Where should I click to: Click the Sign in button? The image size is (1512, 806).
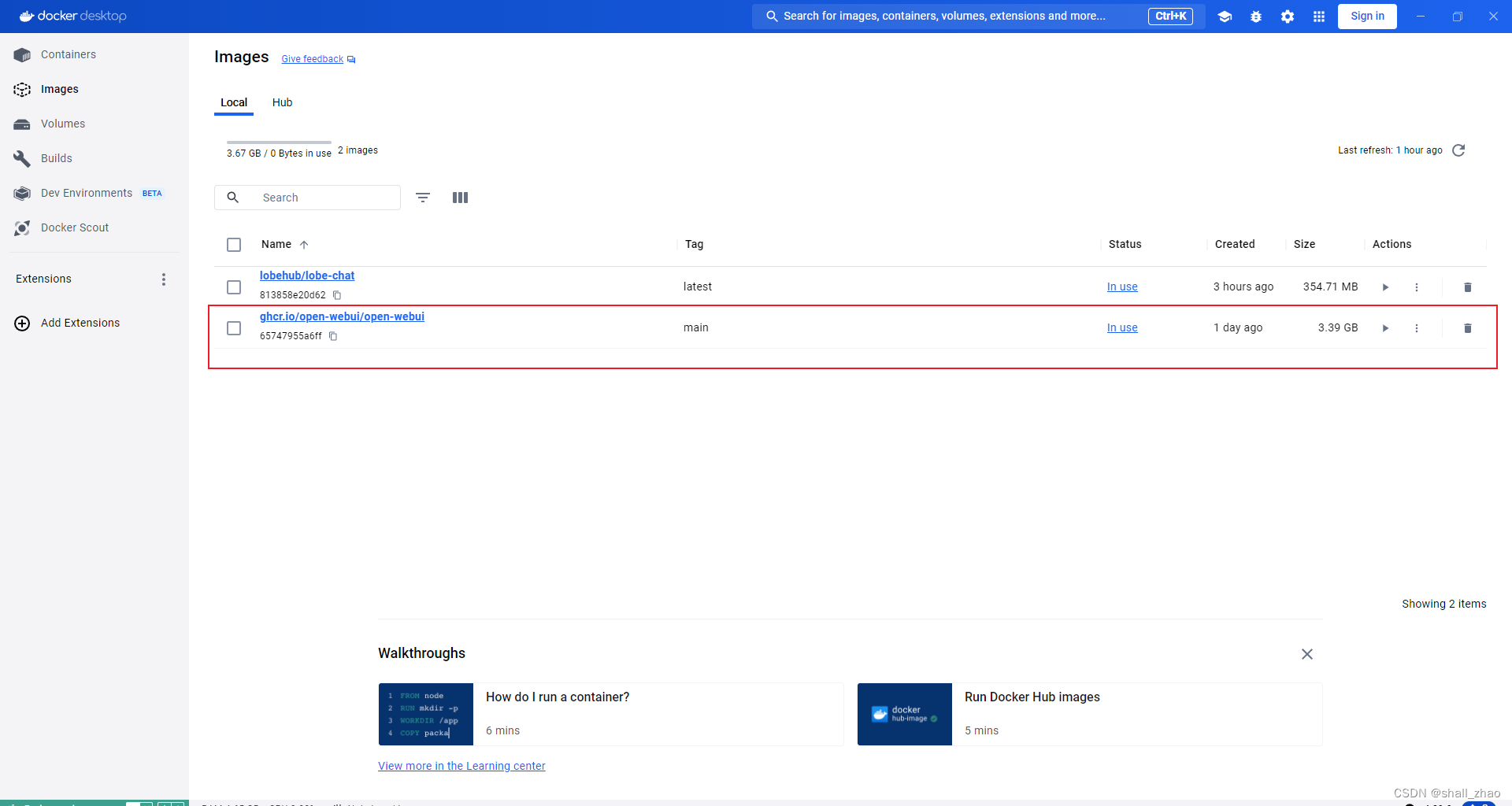tap(1367, 17)
